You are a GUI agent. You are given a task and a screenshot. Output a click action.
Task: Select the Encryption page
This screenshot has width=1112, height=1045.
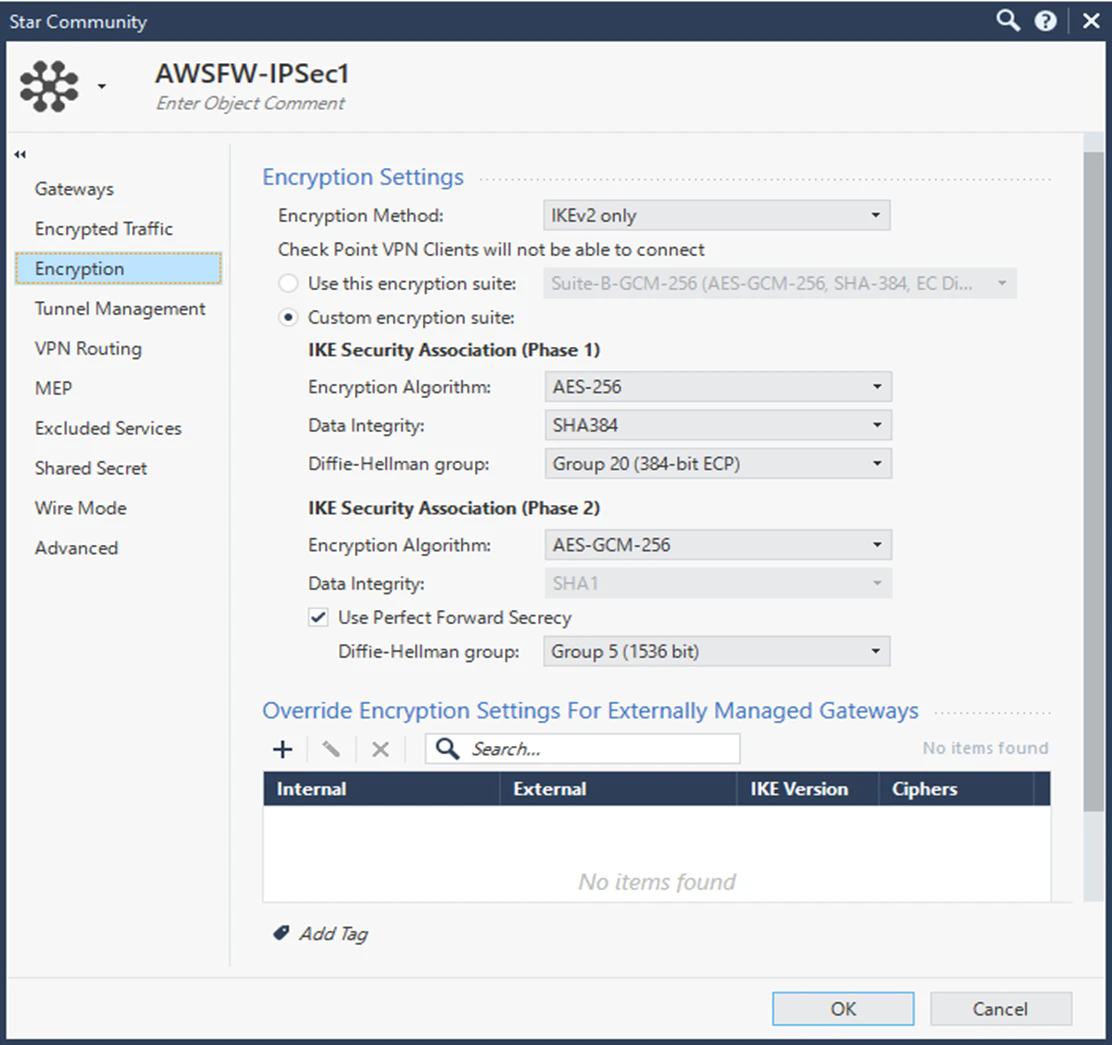coord(118,269)
